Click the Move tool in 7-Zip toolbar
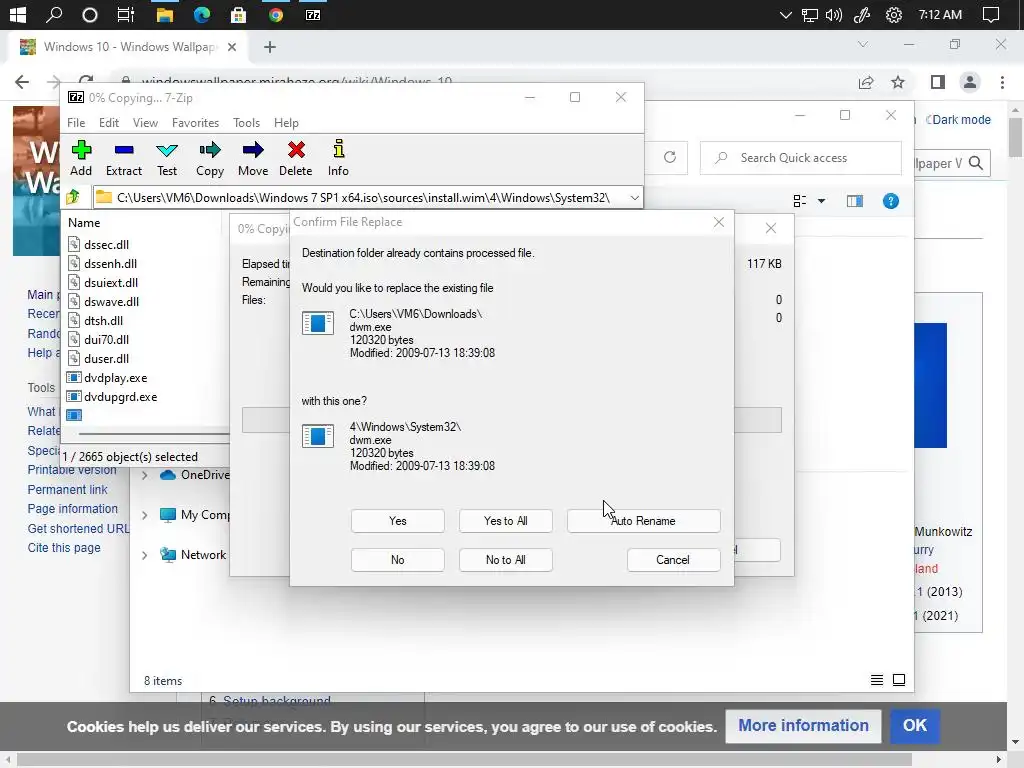 [253, 158]
